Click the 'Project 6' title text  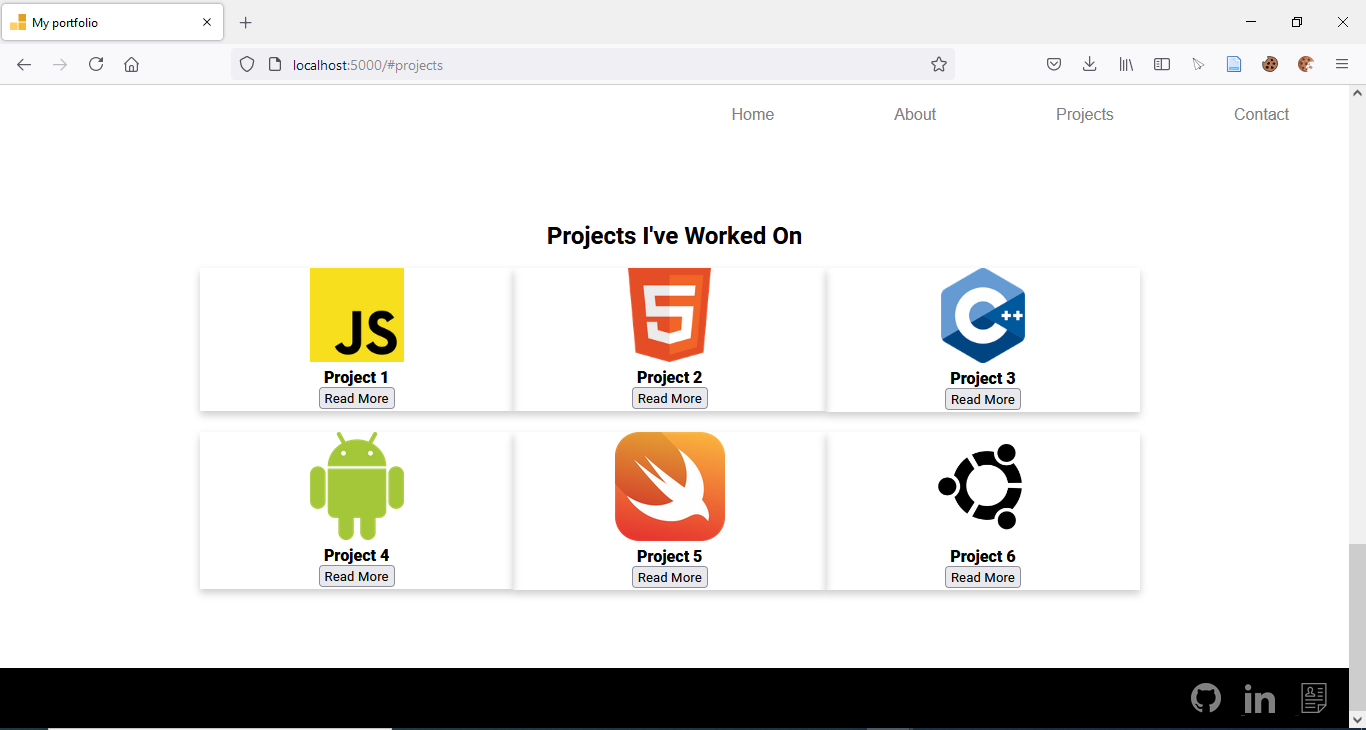[x=983, y=556]
